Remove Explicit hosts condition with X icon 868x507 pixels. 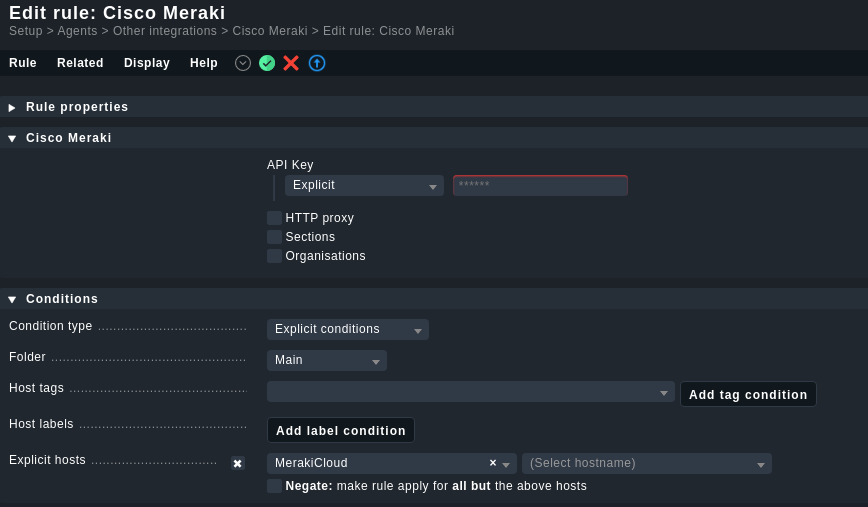[x=237, y=463]
